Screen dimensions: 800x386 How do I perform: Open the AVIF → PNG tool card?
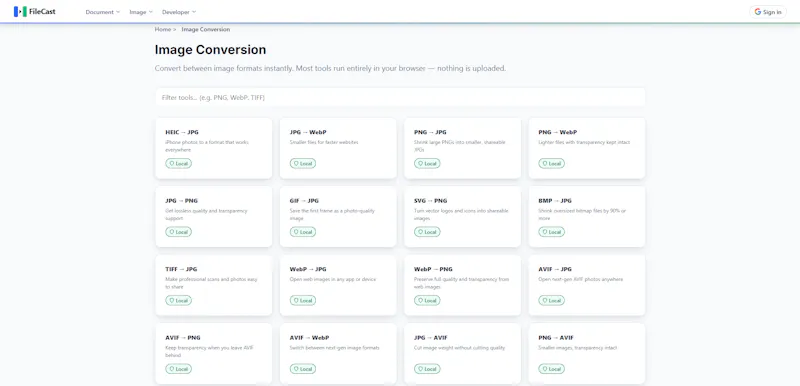coord(214,353)
